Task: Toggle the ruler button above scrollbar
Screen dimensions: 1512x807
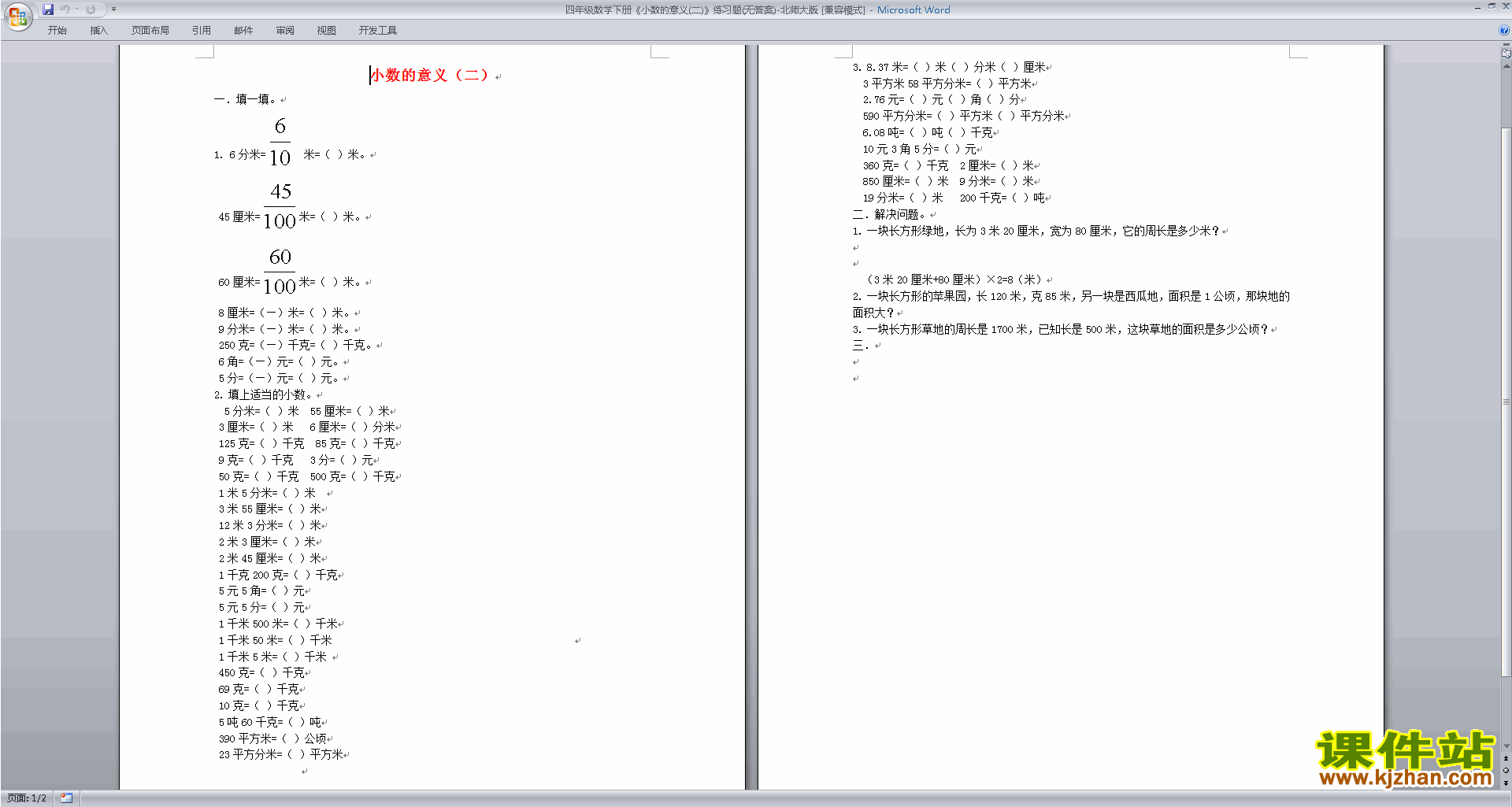Action: 1506,54
